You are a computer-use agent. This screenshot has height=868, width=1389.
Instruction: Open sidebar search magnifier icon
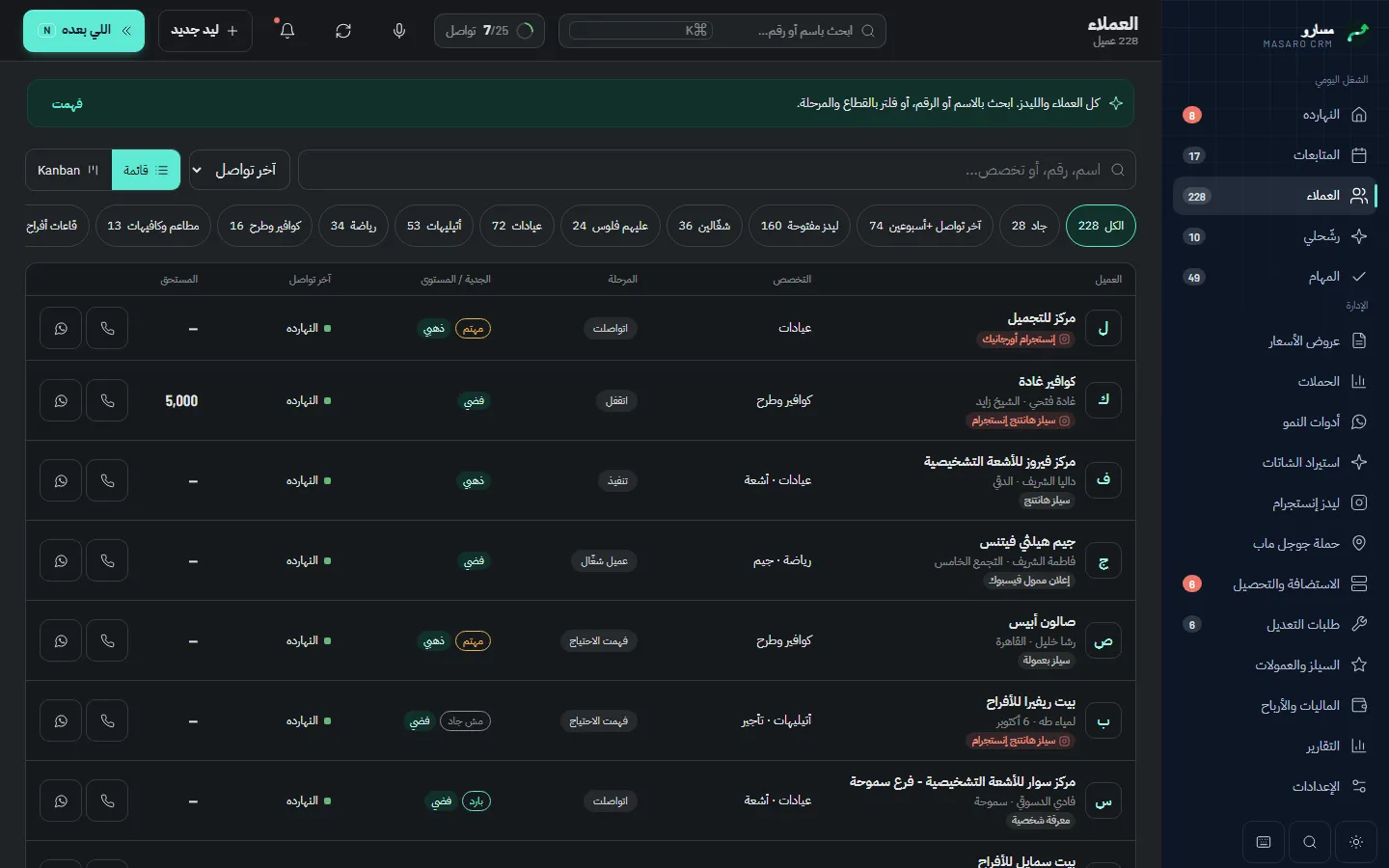pos(1310,842)
